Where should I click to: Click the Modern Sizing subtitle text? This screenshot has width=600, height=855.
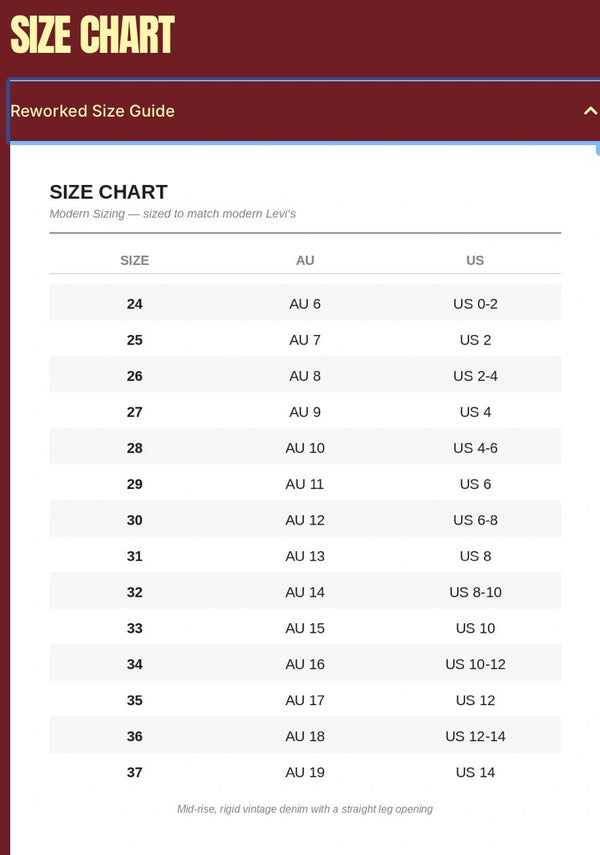pyautogui.click(x=172, y=214)
